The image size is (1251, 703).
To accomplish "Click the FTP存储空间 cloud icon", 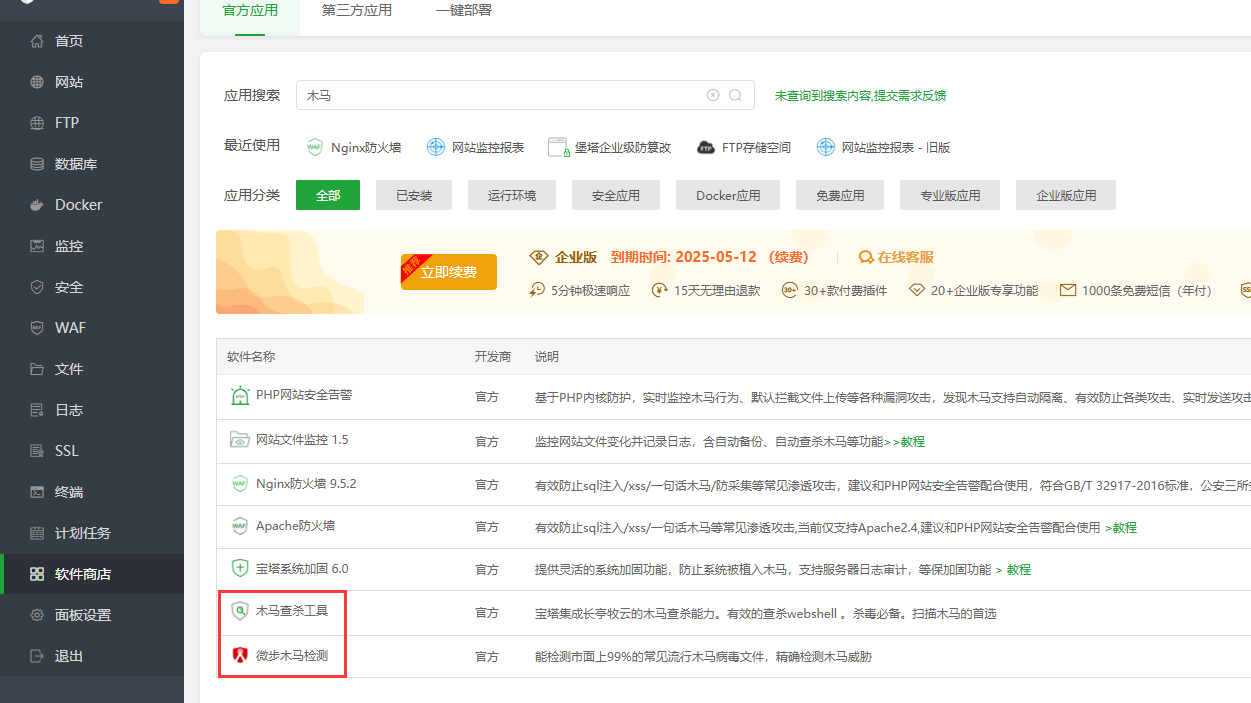I will pos(706,147).
